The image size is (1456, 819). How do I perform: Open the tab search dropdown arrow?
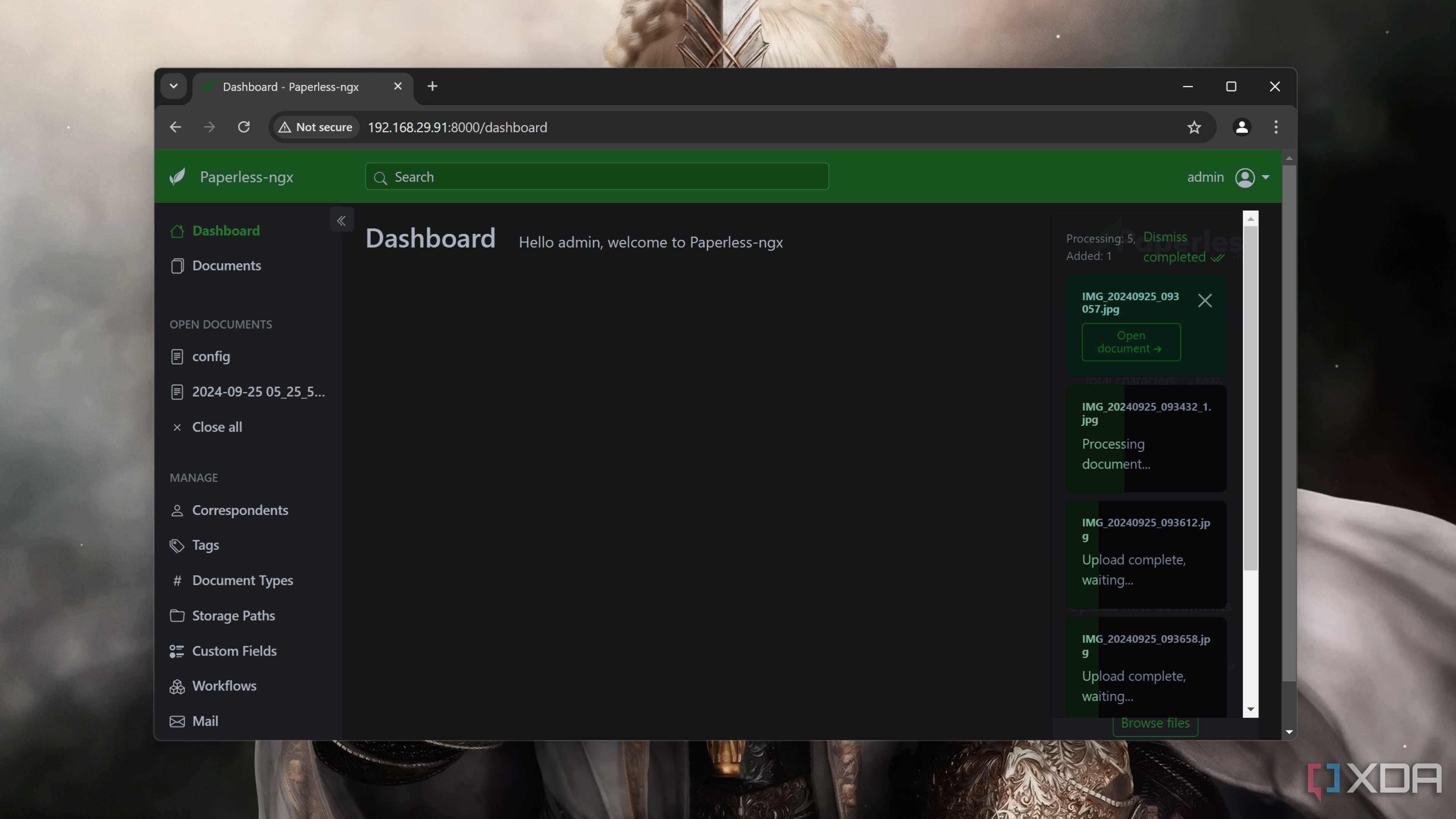click(174, 86)
